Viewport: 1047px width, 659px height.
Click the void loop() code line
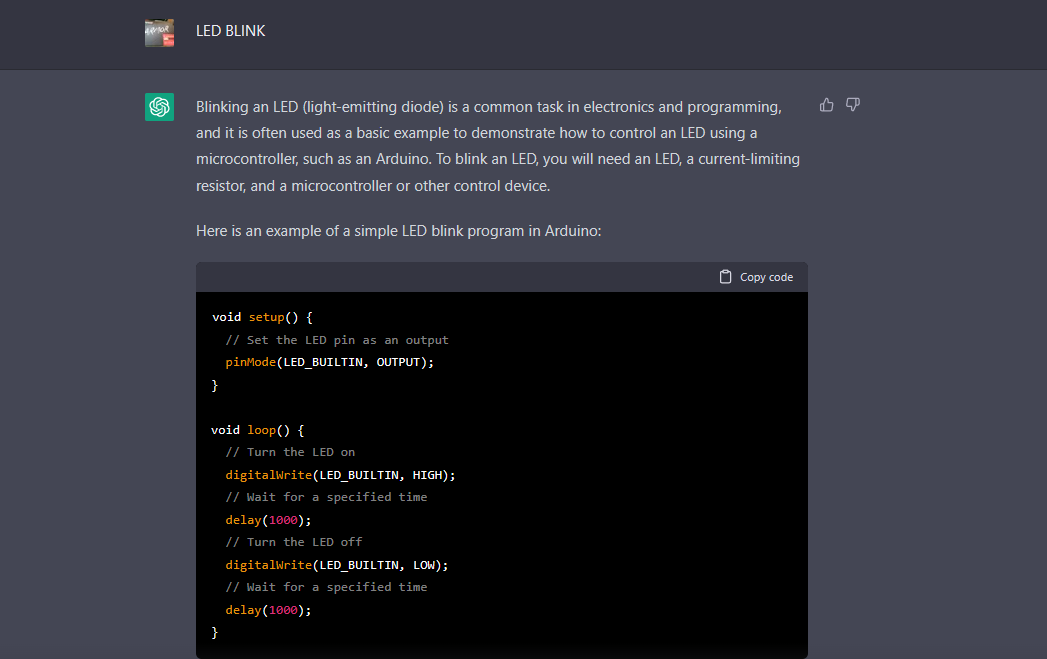pyautogui.click(x=257, y=430)
